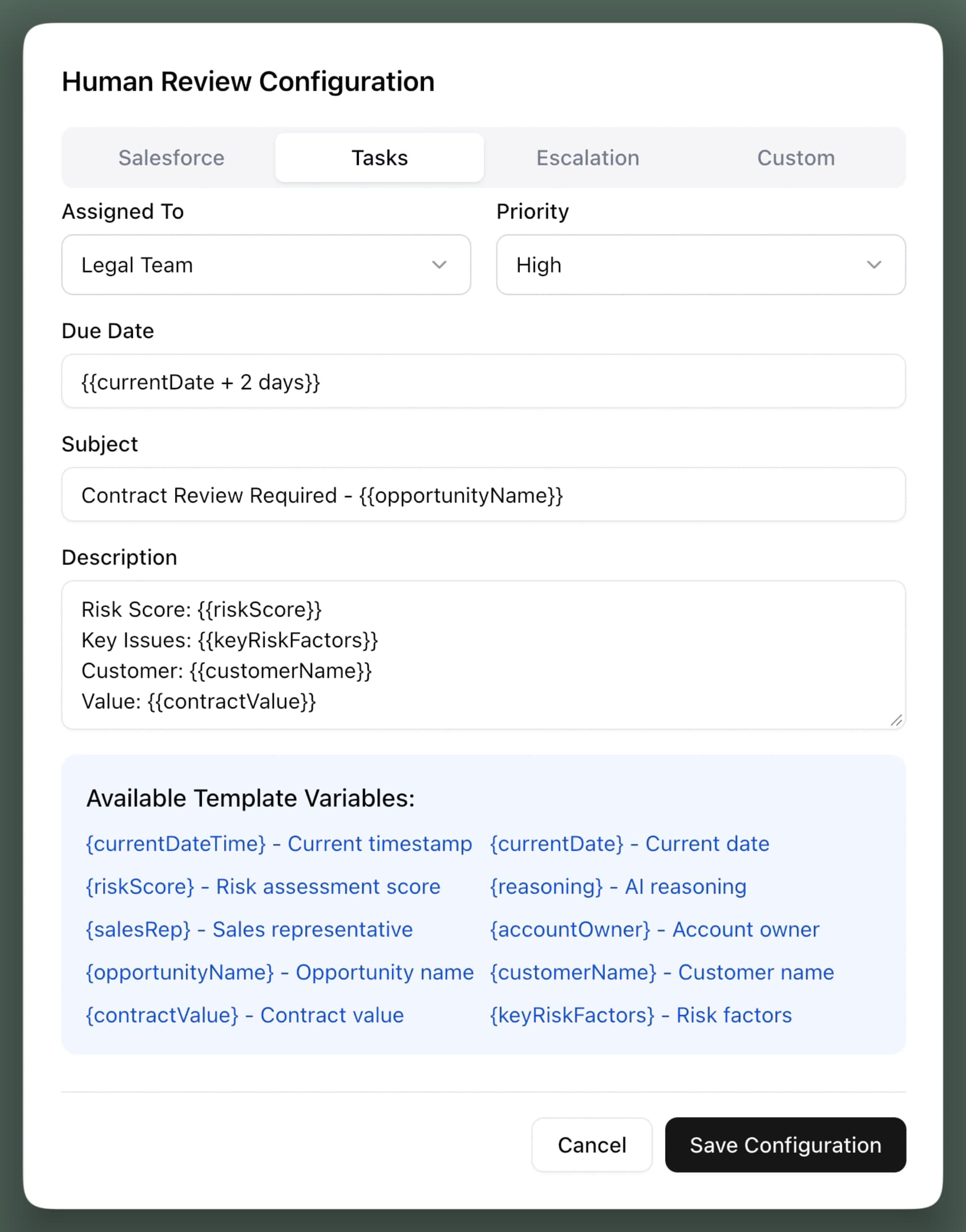This screenshot has height=1232, width=966.
Task: Click the Human Review Configuration title
Action: tap(248, 82)
